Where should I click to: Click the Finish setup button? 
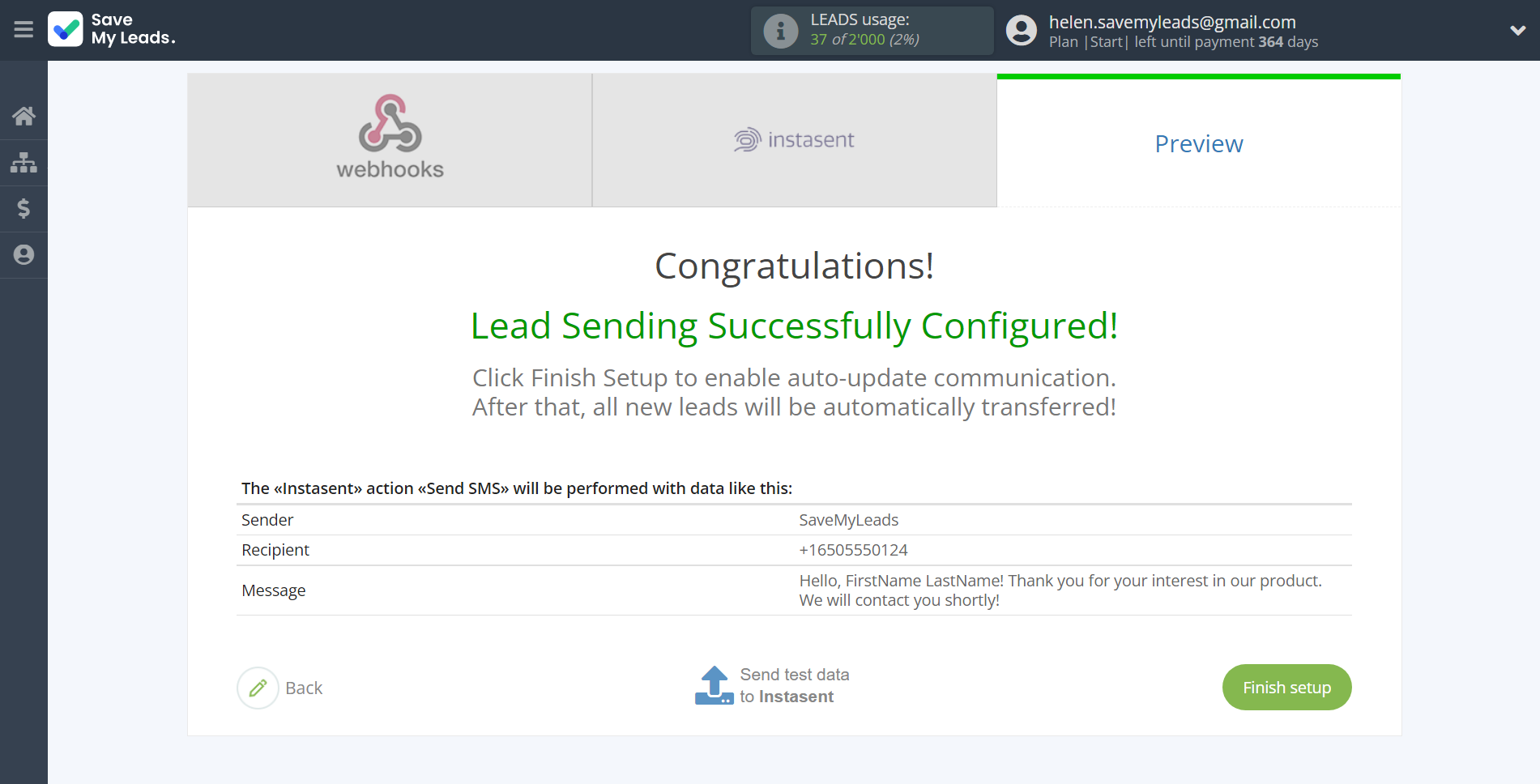click(1286, 688)
